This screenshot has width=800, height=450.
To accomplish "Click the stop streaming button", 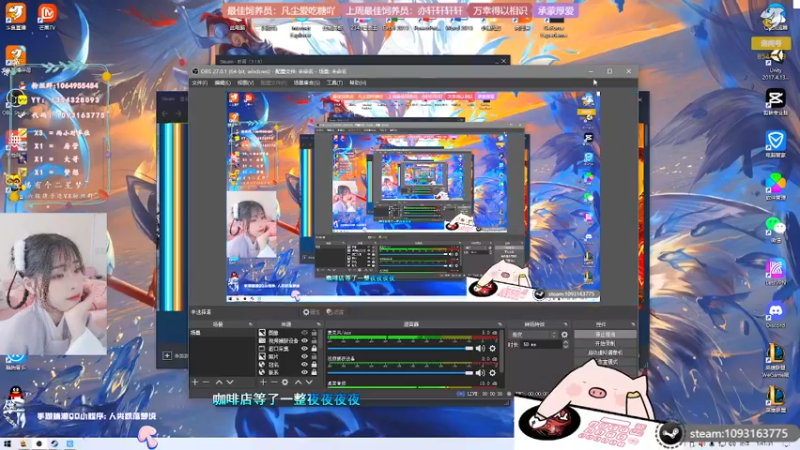I will pyautogui.click(x=605, y=334).
